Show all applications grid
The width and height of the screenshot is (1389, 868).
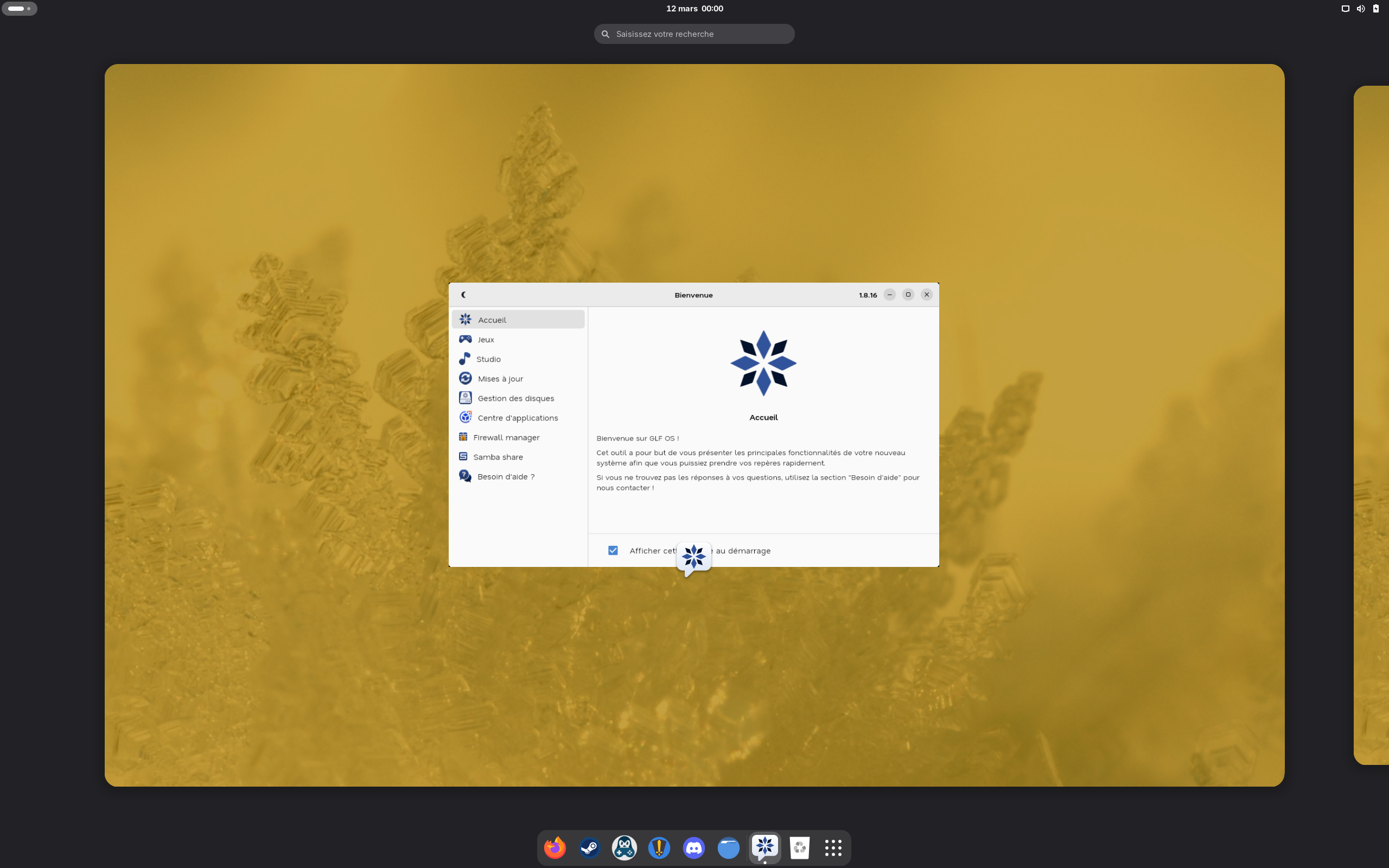click(833, 847)
